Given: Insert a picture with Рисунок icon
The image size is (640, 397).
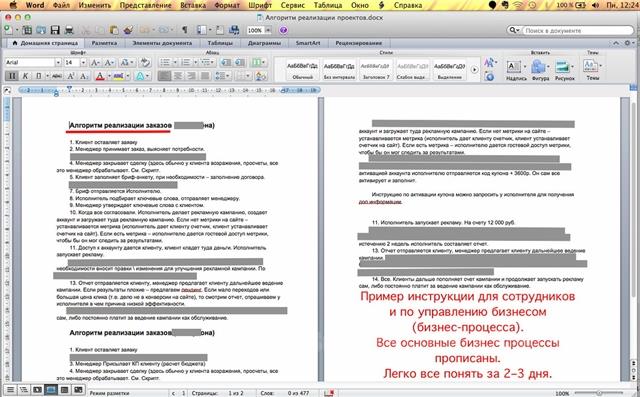Looking at the screenshot, I should click(x=564, y=69).
